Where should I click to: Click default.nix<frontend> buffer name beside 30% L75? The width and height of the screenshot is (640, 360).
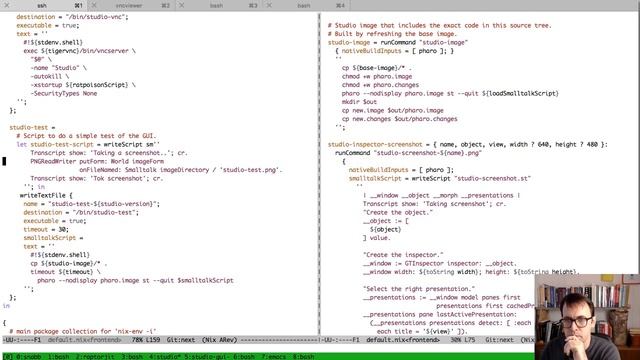pyautogui.click(x=403, y=340)
